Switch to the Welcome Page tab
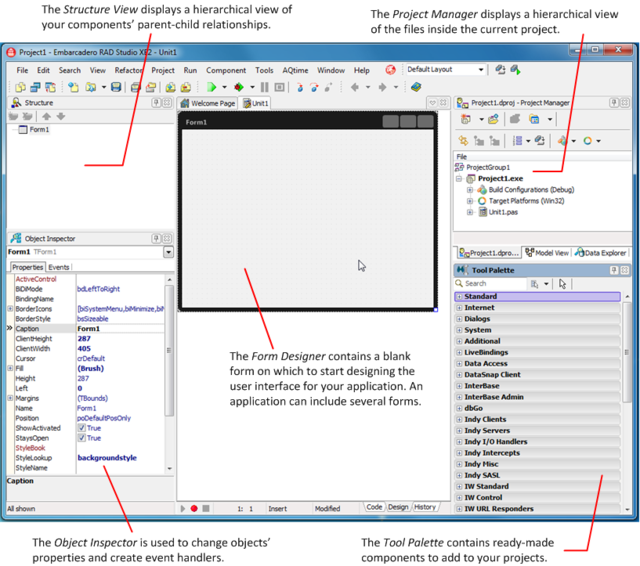640x566 pixels. click(x=209, y=103)
